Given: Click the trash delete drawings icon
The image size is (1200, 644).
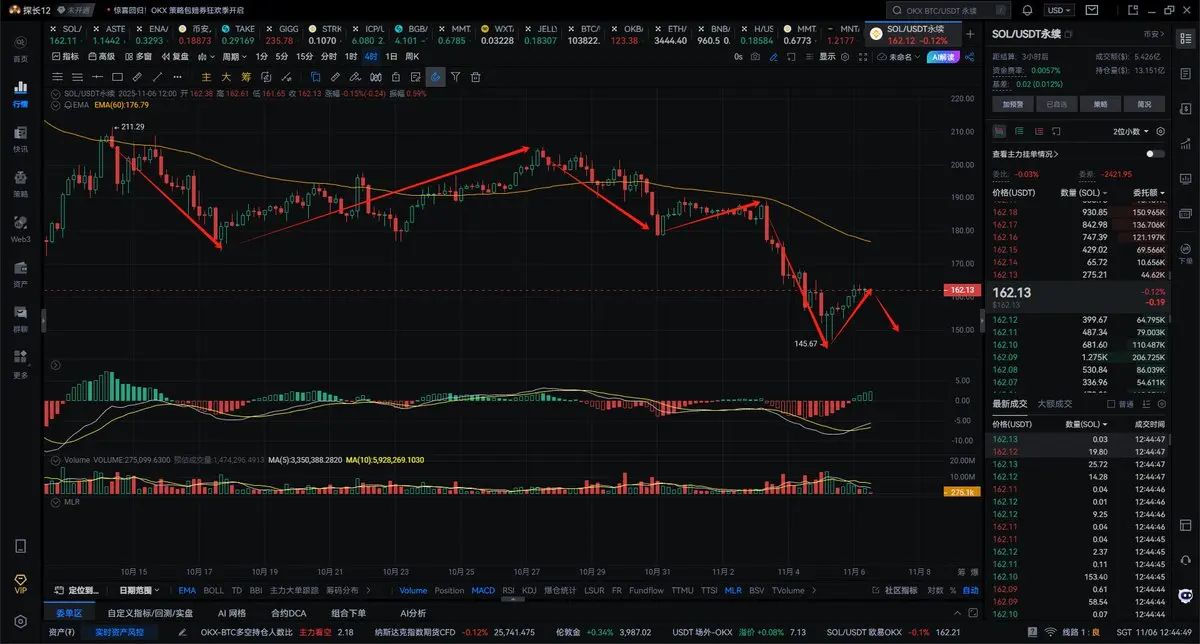Looking at the screenshot, I should point(475,77).
